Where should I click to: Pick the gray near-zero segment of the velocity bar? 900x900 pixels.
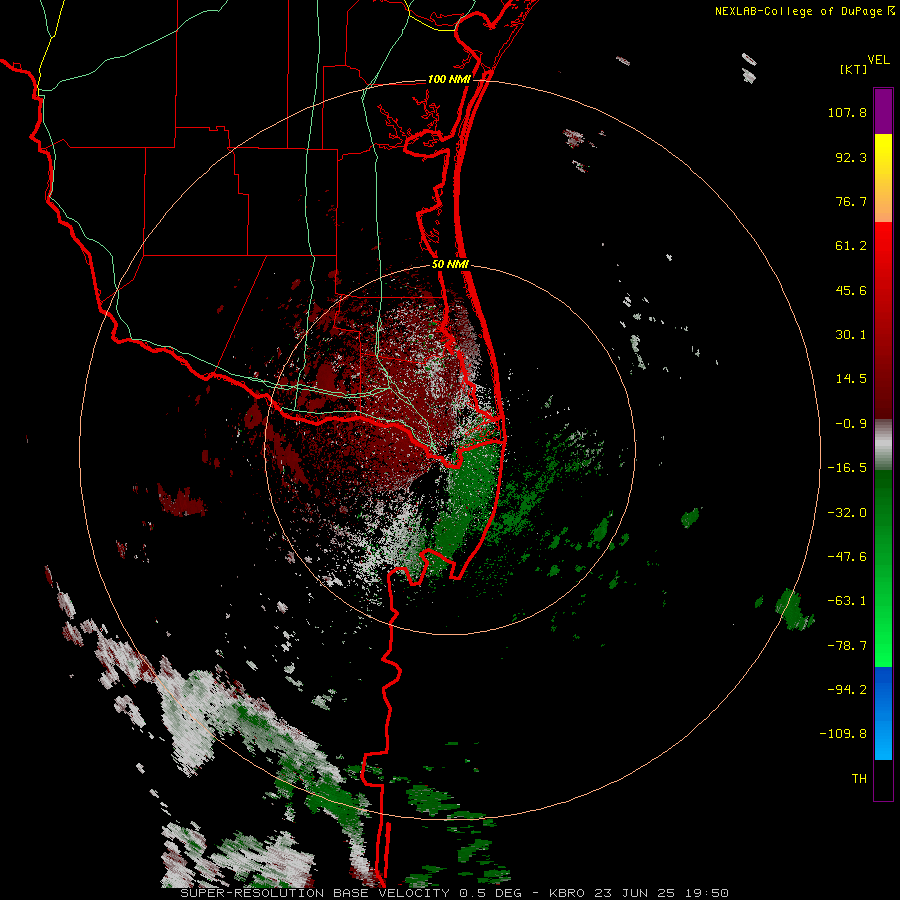point(883,445)
